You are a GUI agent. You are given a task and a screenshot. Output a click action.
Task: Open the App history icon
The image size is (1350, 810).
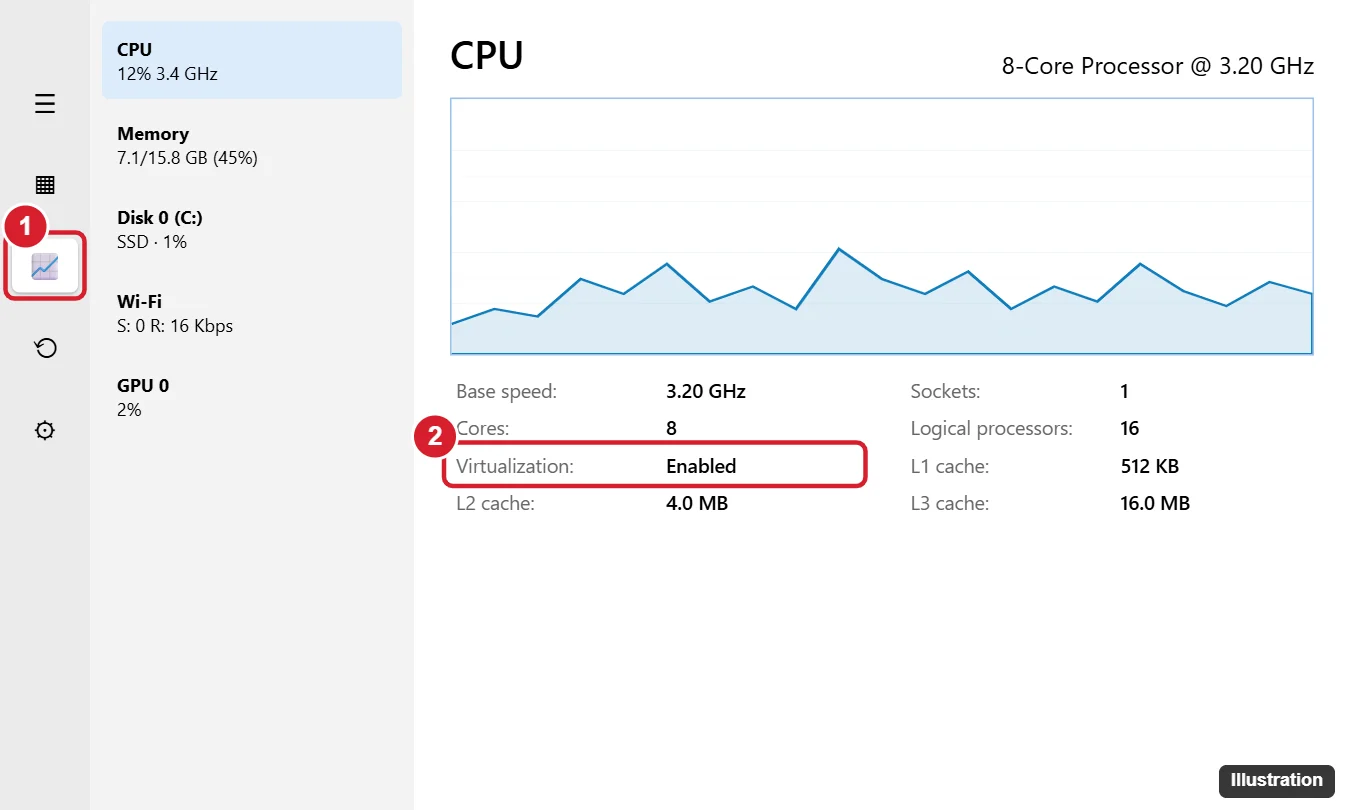point(45,348)
